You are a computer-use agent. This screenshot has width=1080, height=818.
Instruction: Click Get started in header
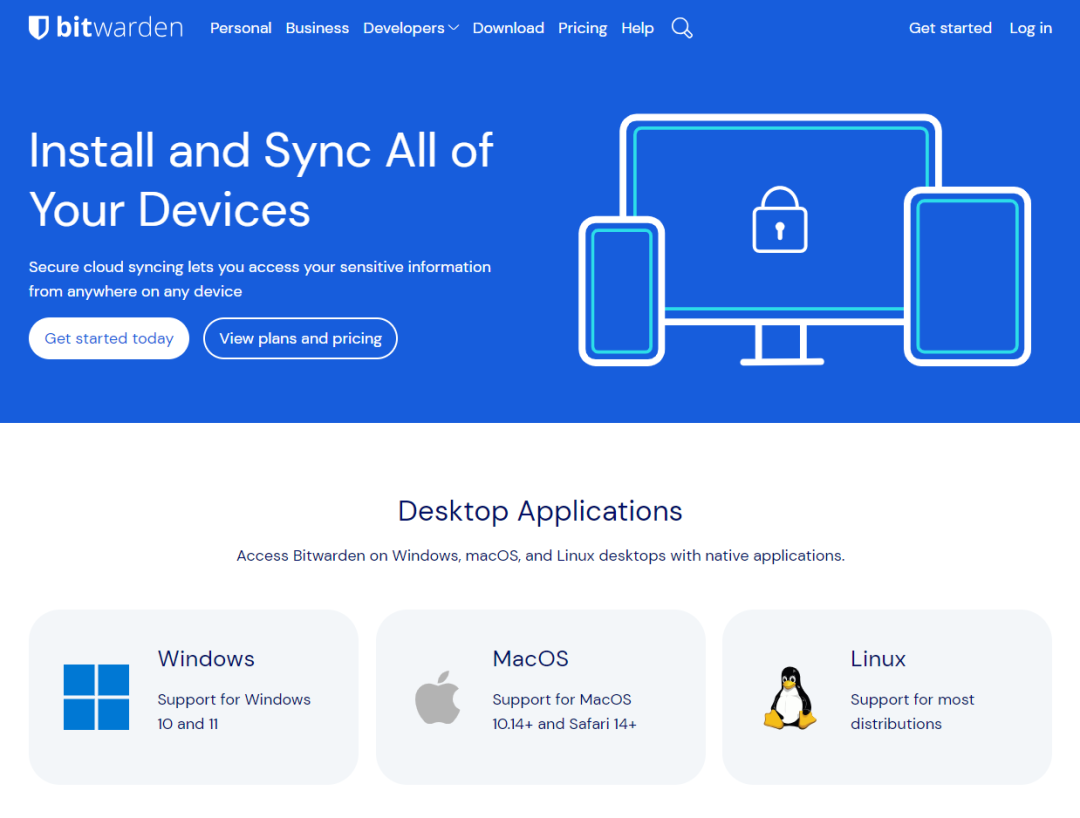point(950,28)
